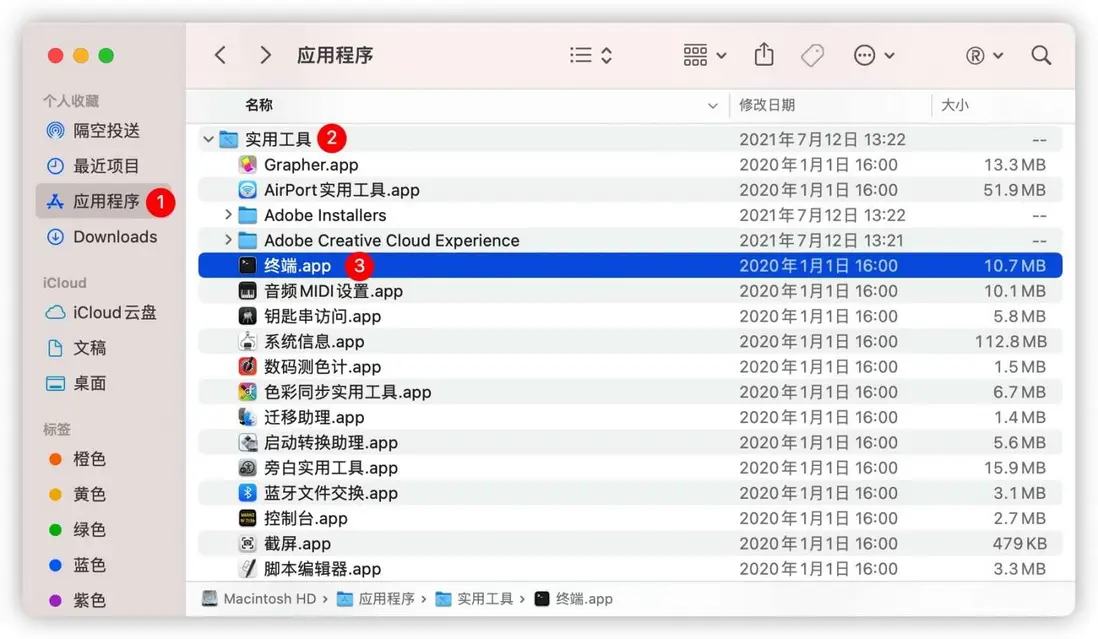Collapse the 实用工具 folder disclosure triangle

(207, 138)
